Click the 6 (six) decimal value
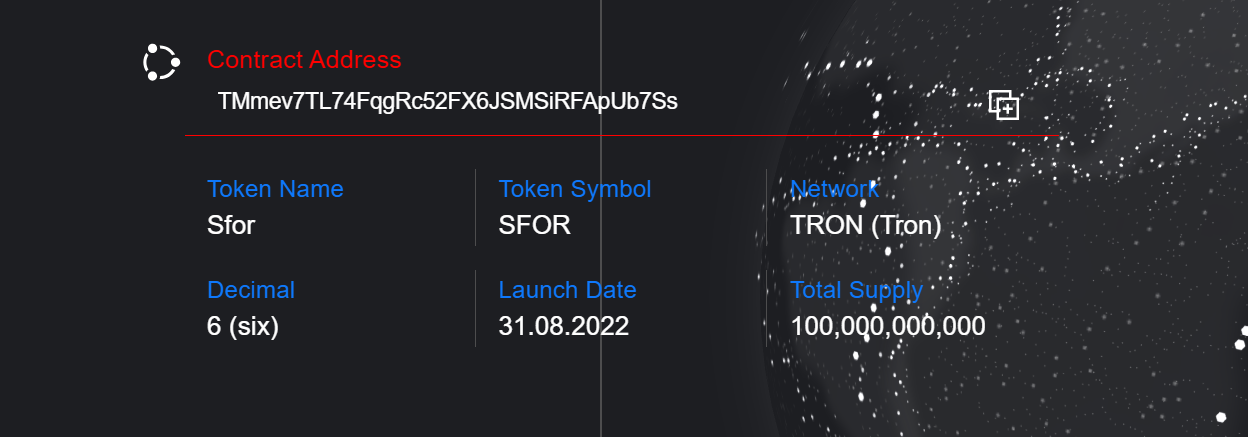This screenshot has width=1248, height=437. tap(243, 326)
